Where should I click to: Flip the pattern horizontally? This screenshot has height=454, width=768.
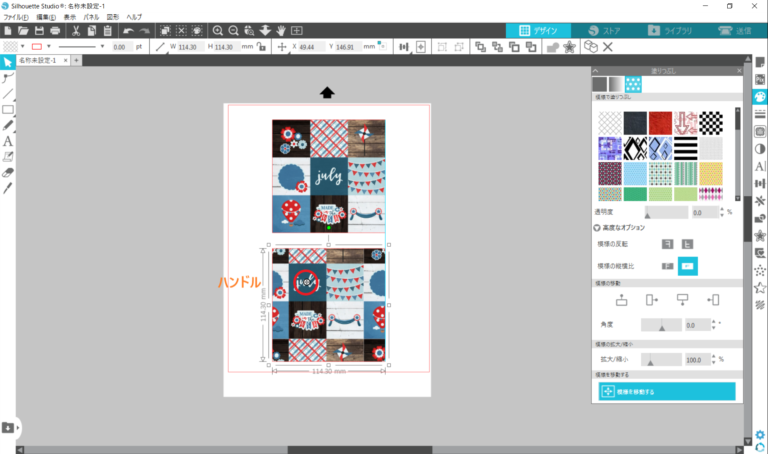(x=667, y=244)
